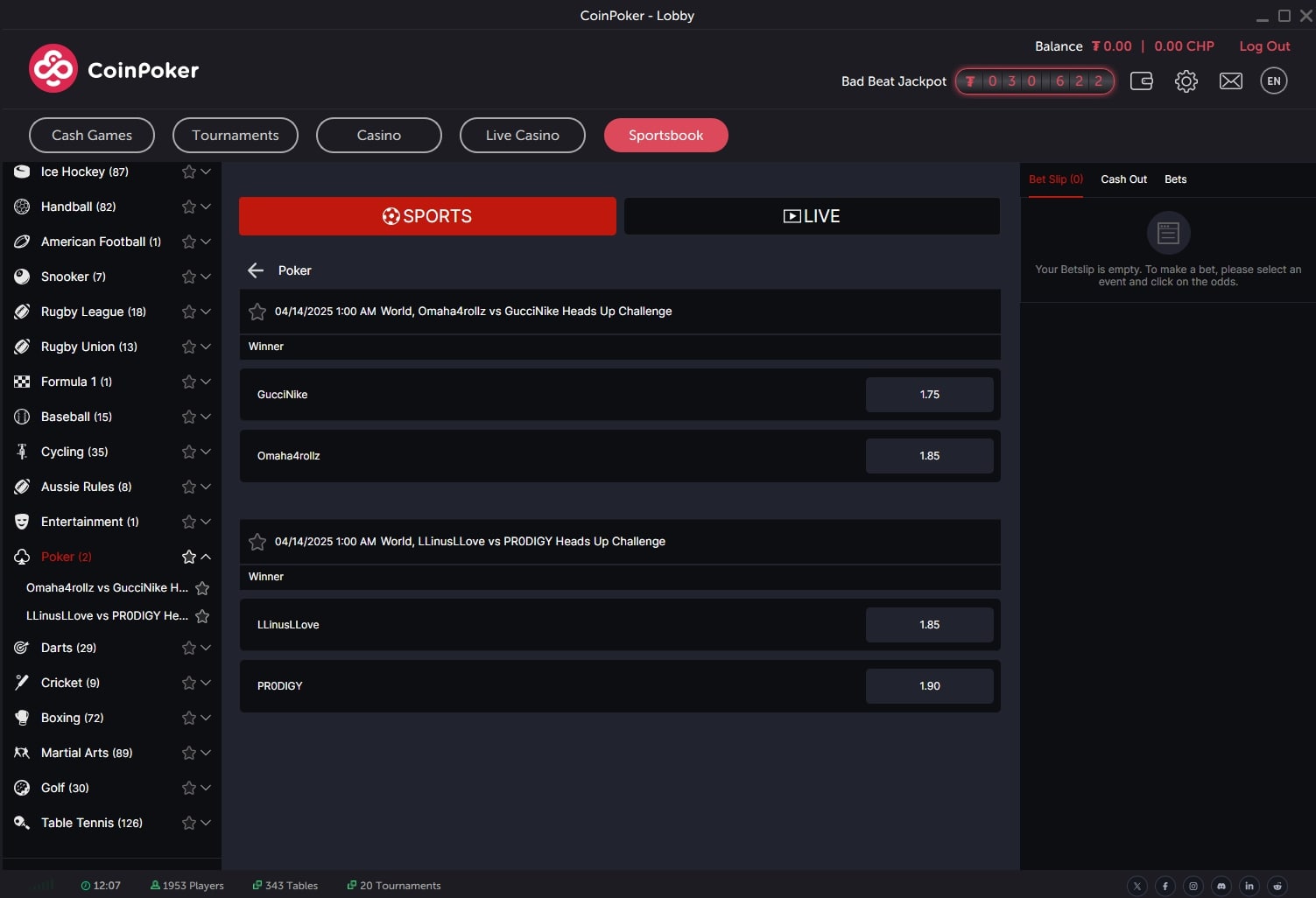Image resolution: width=1316 pixels, height=898 pixels.
Task: Click the Baseball sport icon
Action: pyautogui.click(x=22, y=417)
